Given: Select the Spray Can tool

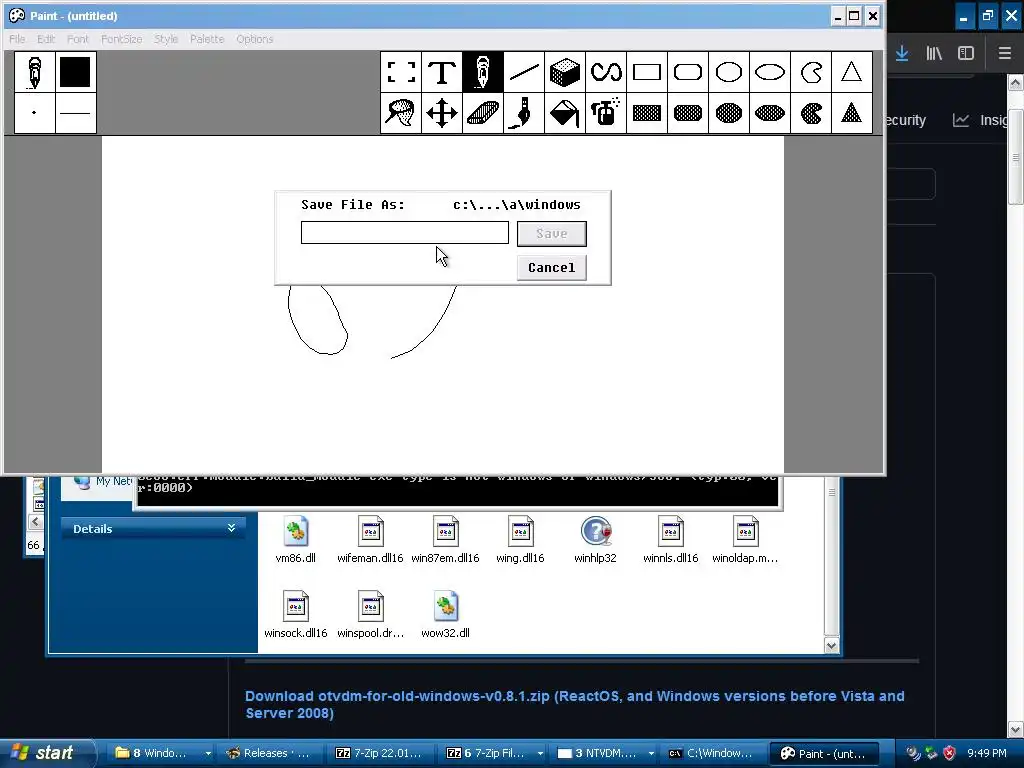Looking at the screenshot, I should (x=606, y=113).
